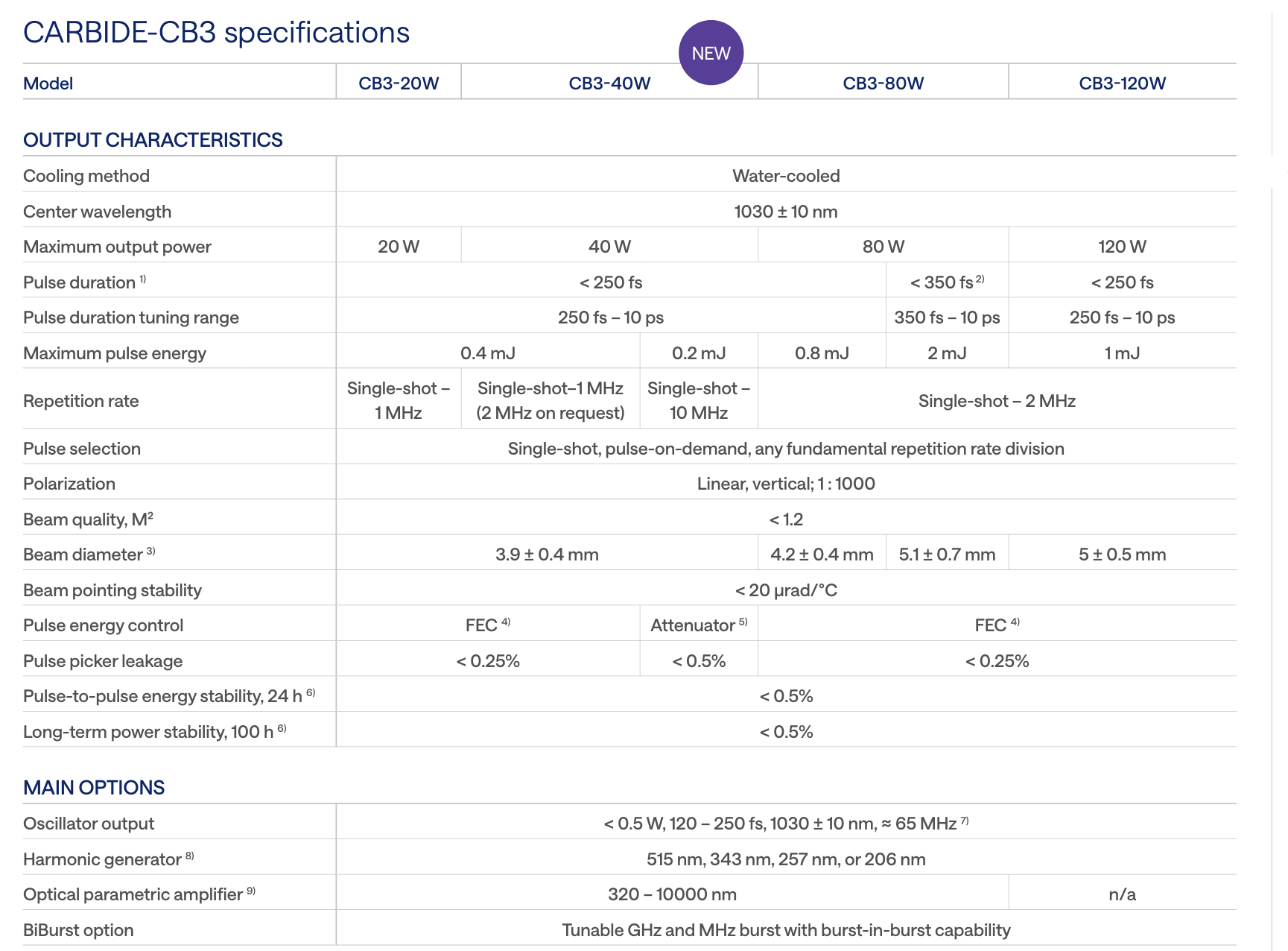Click the Harmonic generator row label
This screenshot has width=1288, height=951.
103,859
